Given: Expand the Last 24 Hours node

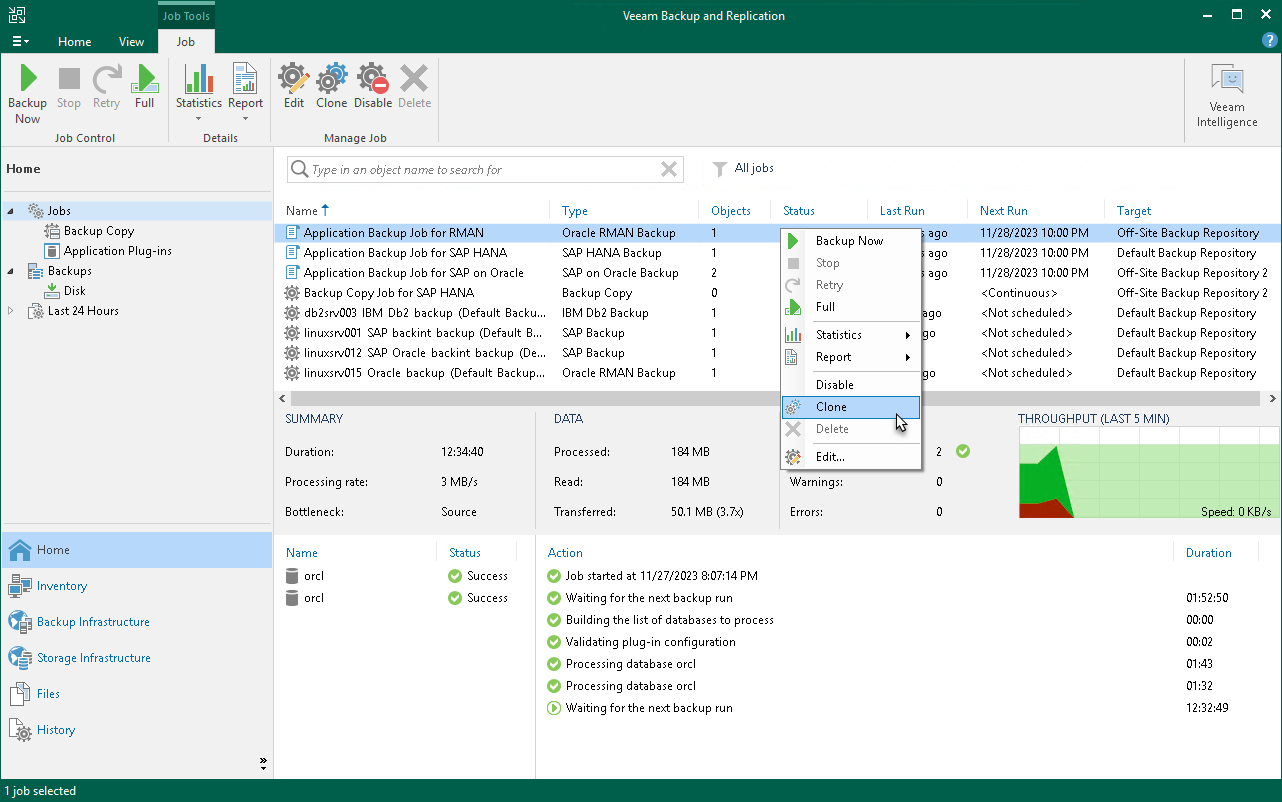Looking at the screenshot, I should (x=11, y=311).
